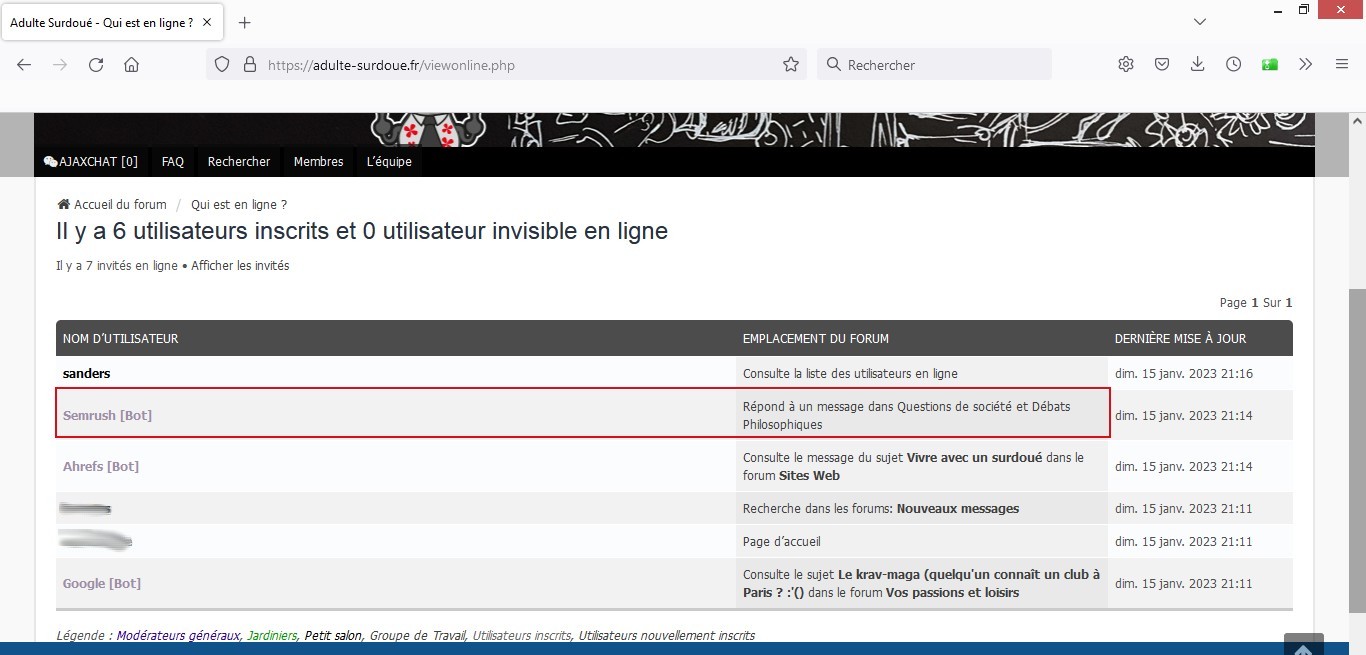This screenshot has width=1366, height=655.
Task: Click Modérateurs généraux legend group
Action: (179, 635)
